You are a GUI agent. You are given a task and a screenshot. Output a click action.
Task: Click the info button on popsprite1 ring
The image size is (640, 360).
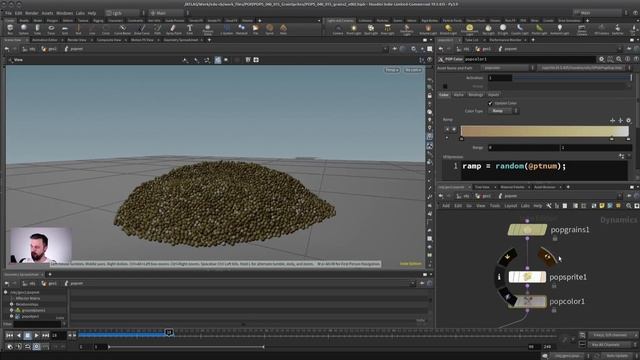pos(499,277)
